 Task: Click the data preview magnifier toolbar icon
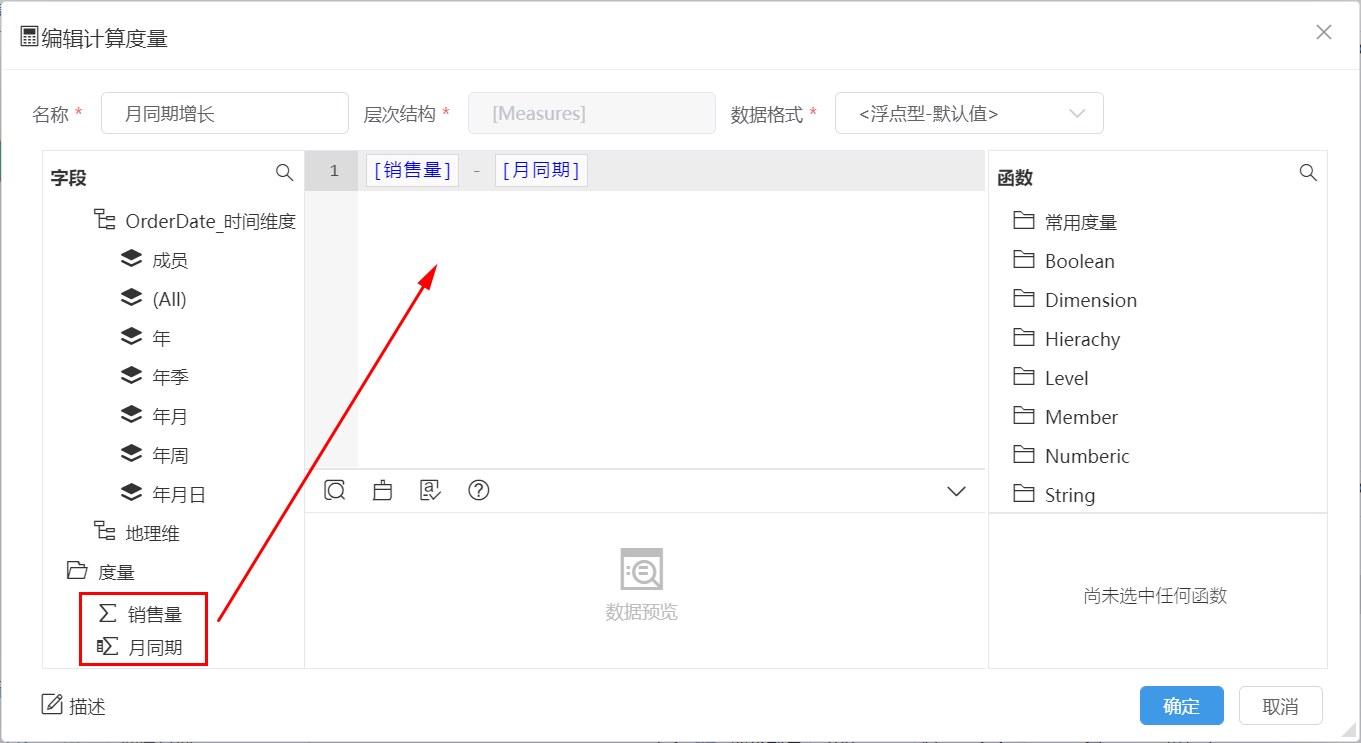click(335, 490)
